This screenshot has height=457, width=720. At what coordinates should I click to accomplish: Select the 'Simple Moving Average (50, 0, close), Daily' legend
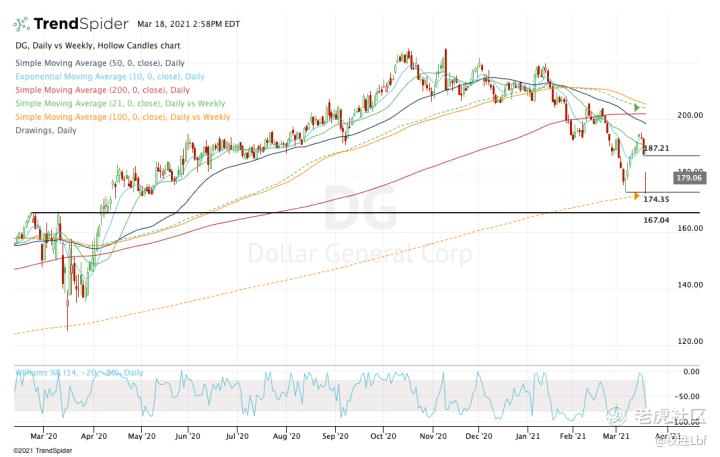coord(100,63)
